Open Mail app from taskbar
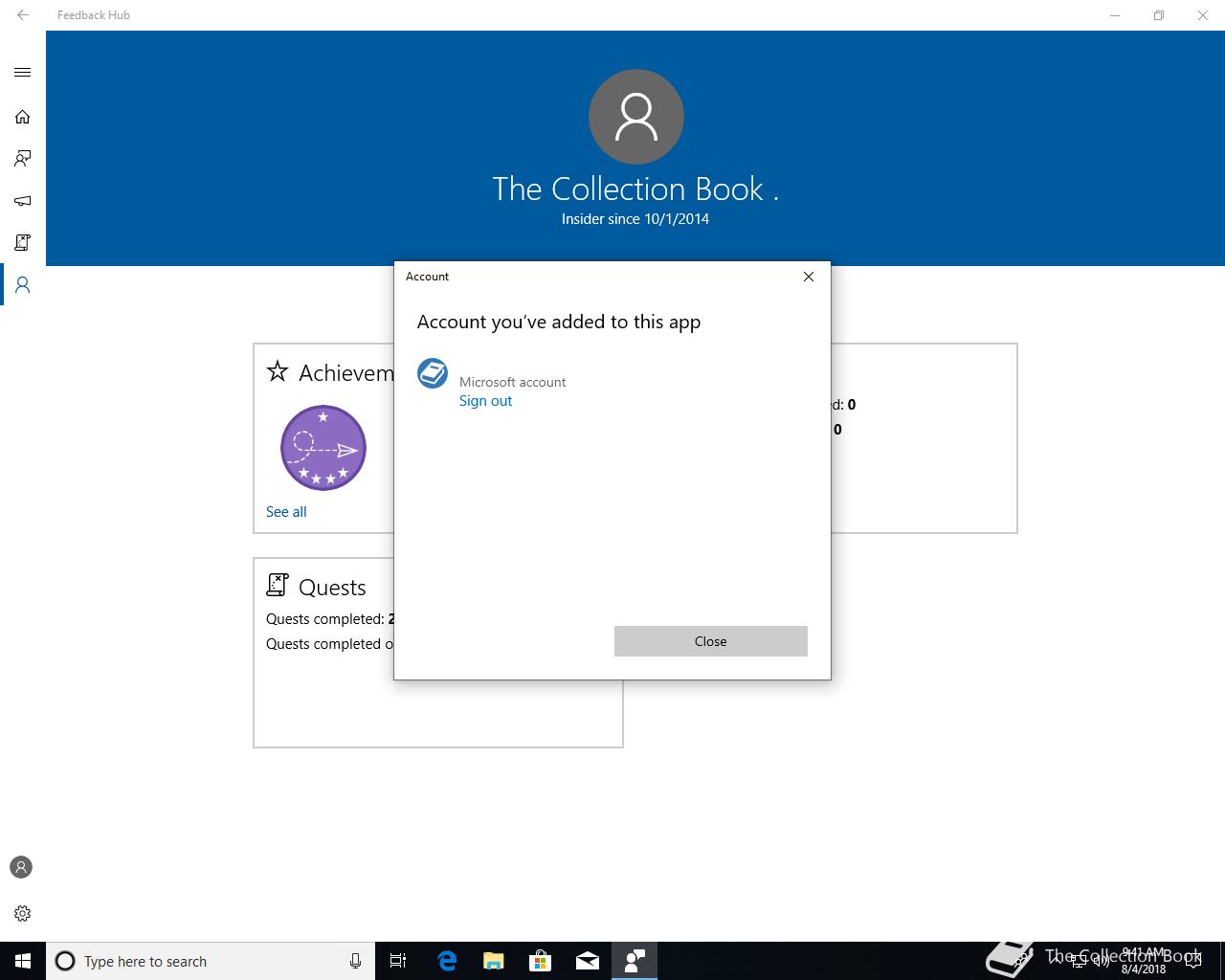 588,961
